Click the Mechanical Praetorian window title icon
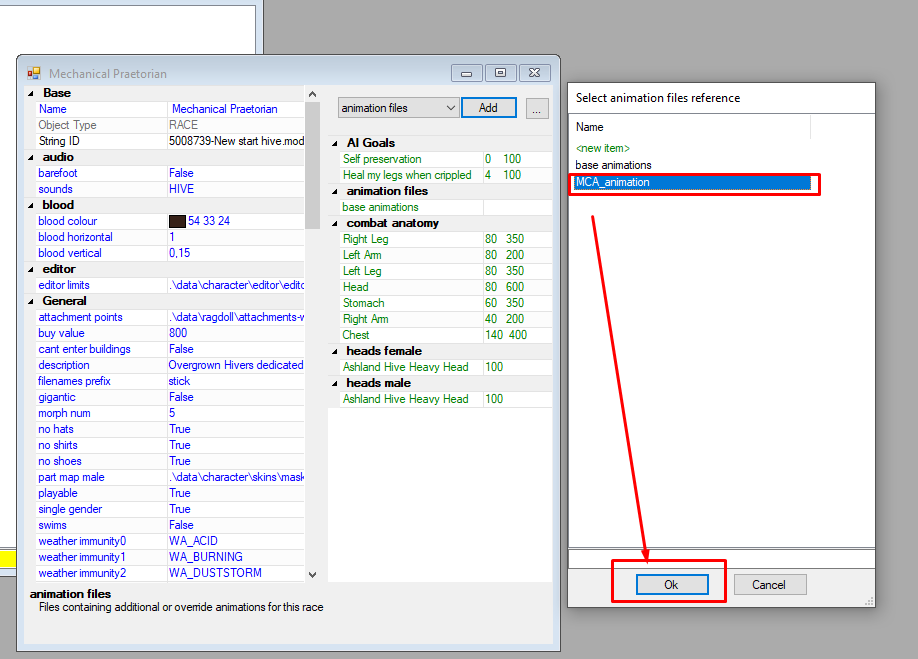918x659 pixels. coord(33,73)
